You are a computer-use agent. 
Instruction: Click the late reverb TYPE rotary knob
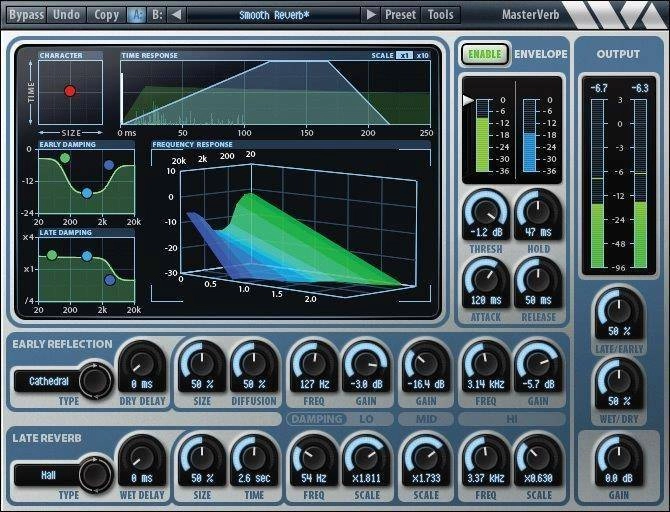click(x=95, y=474)
